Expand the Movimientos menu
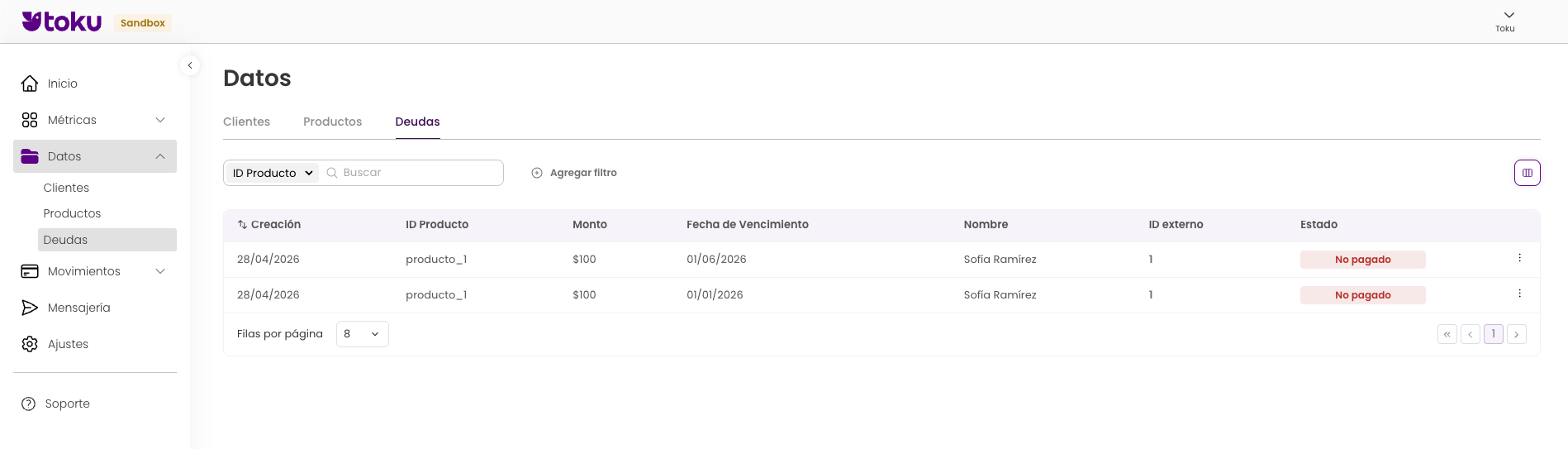 pyautogui.click(x=160, y=271)
